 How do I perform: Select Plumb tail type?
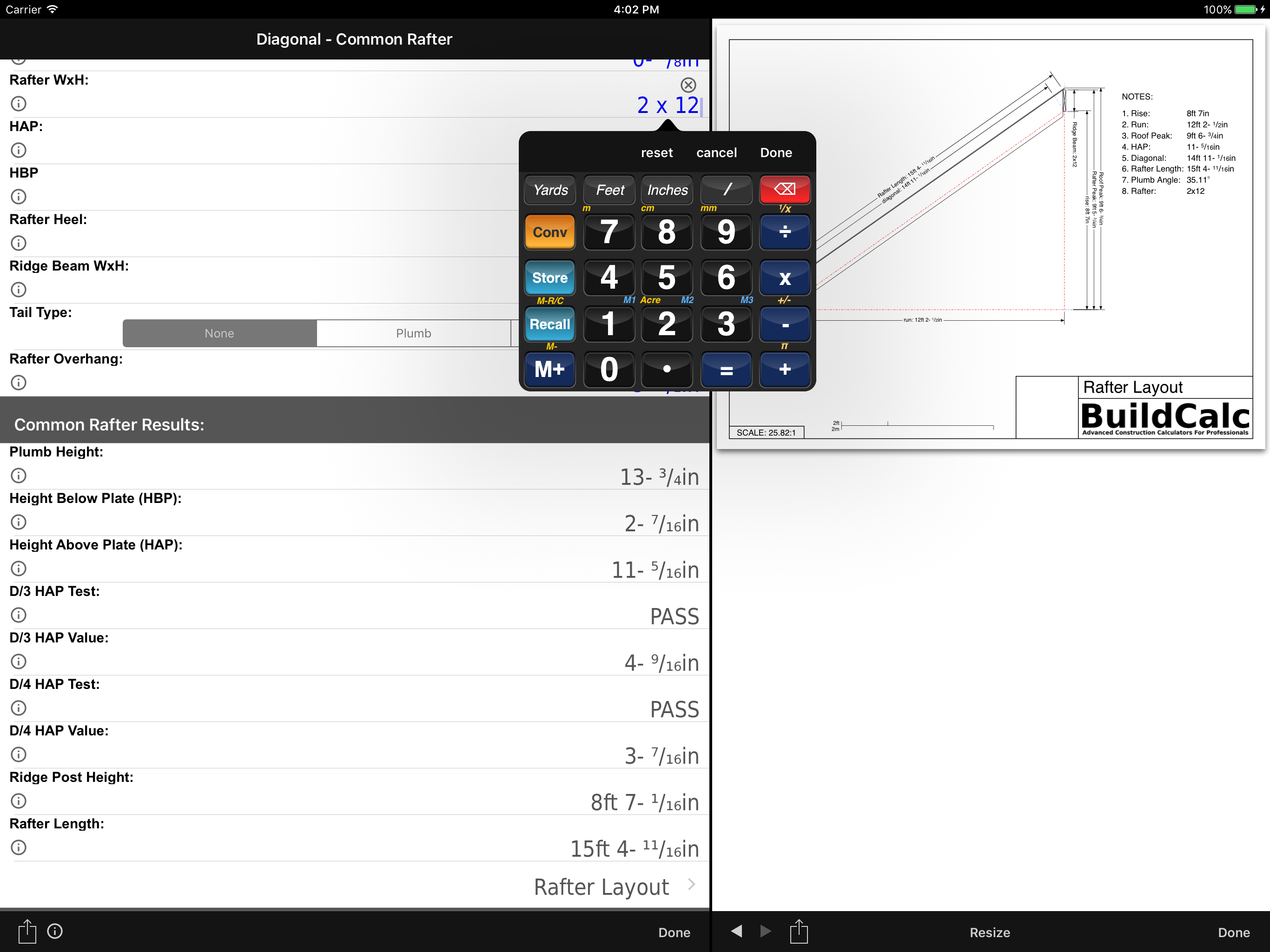413,333
